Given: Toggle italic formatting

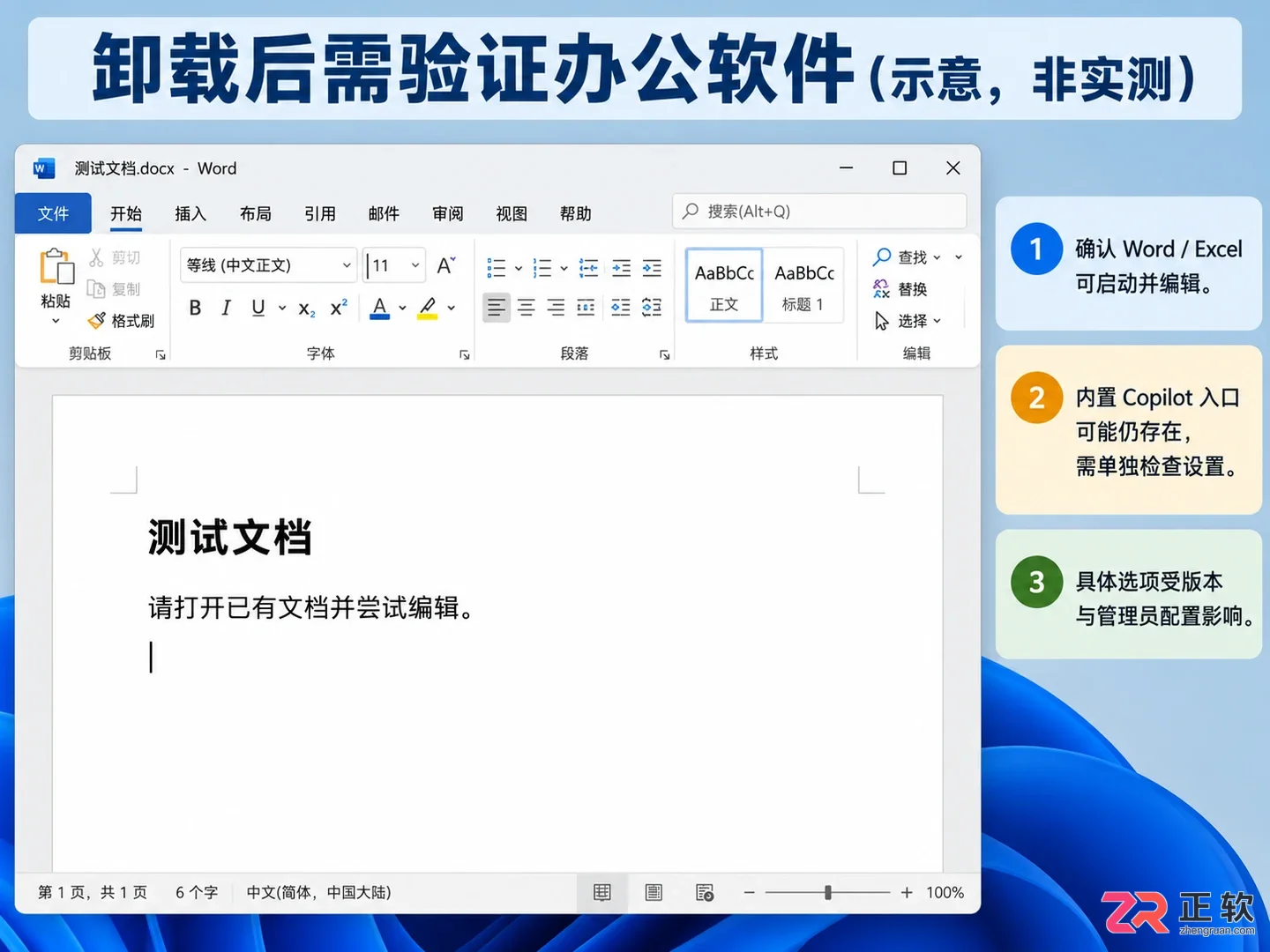Looking at the screenshot, I should 226,308.
